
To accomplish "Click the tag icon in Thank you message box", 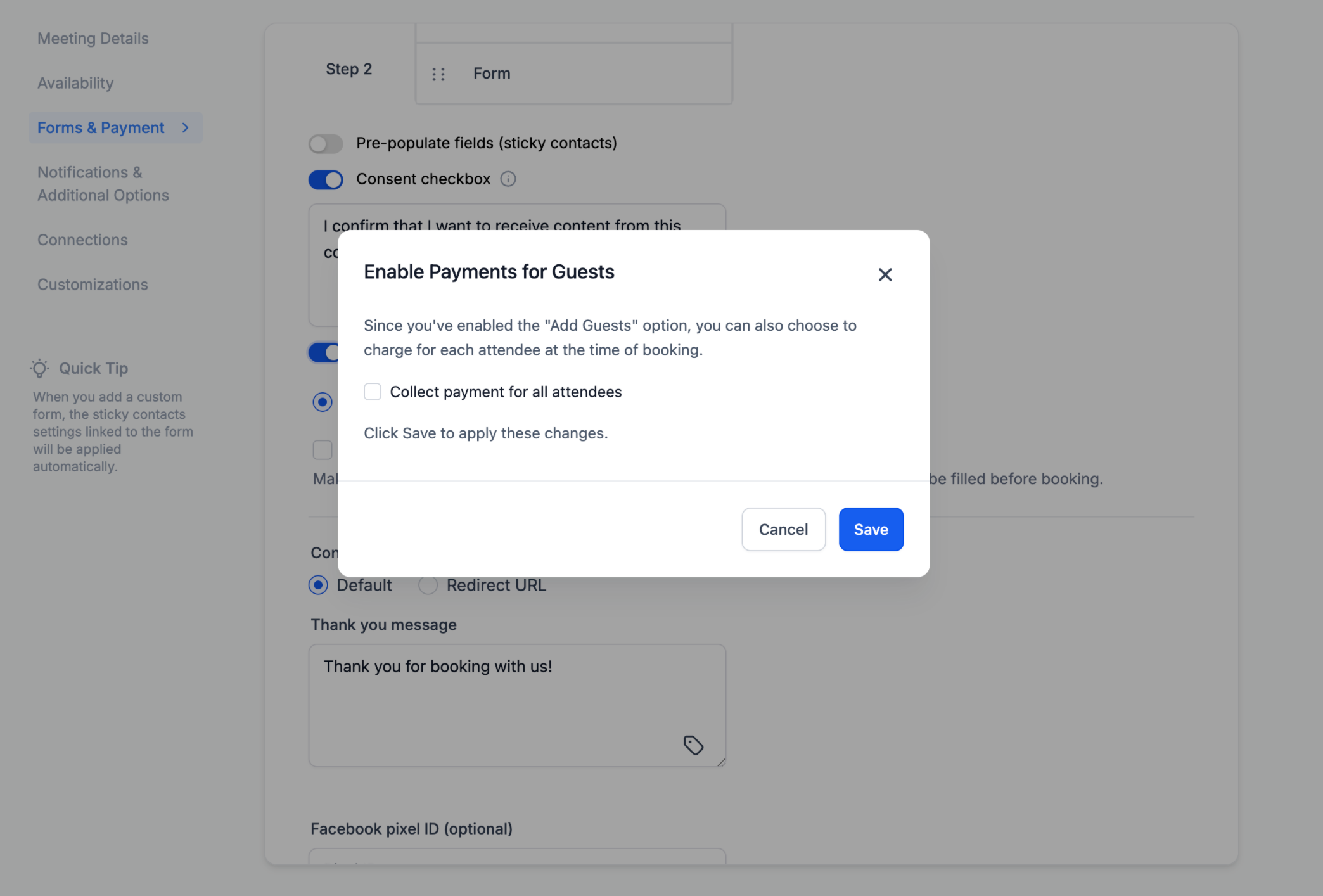I will point(693,745).
